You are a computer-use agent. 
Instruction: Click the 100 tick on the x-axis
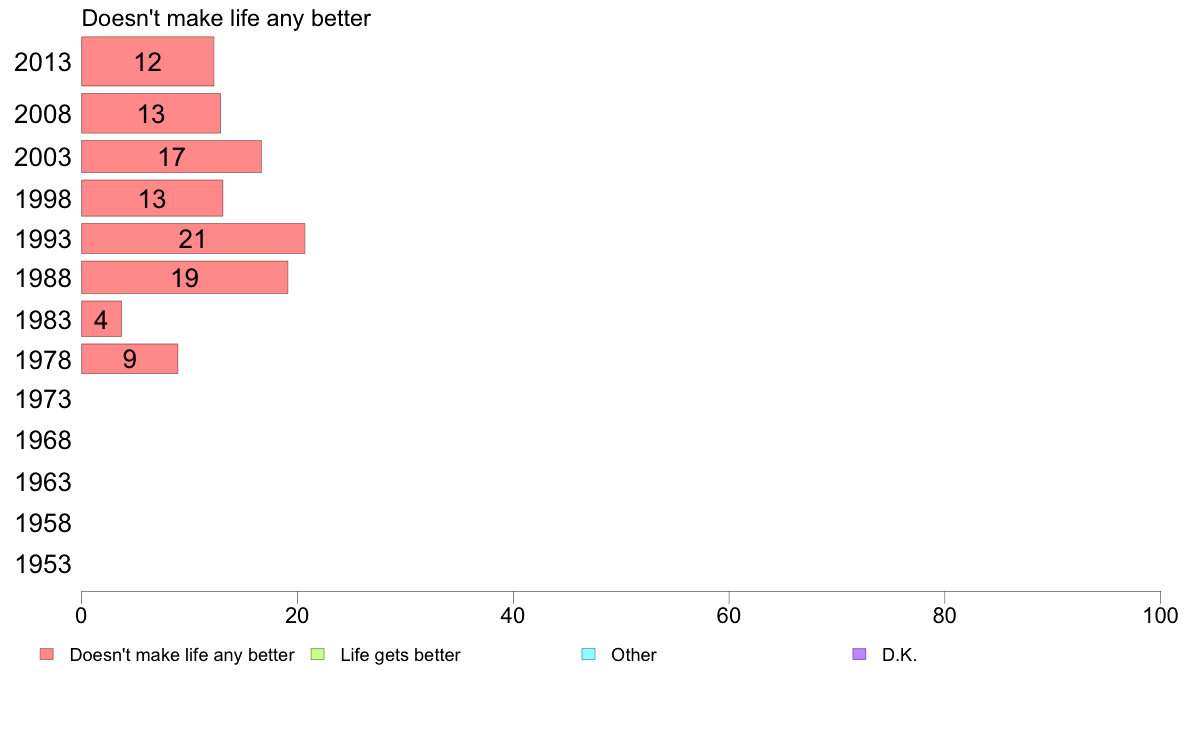pyautogui.click(x=1160, y=615)
